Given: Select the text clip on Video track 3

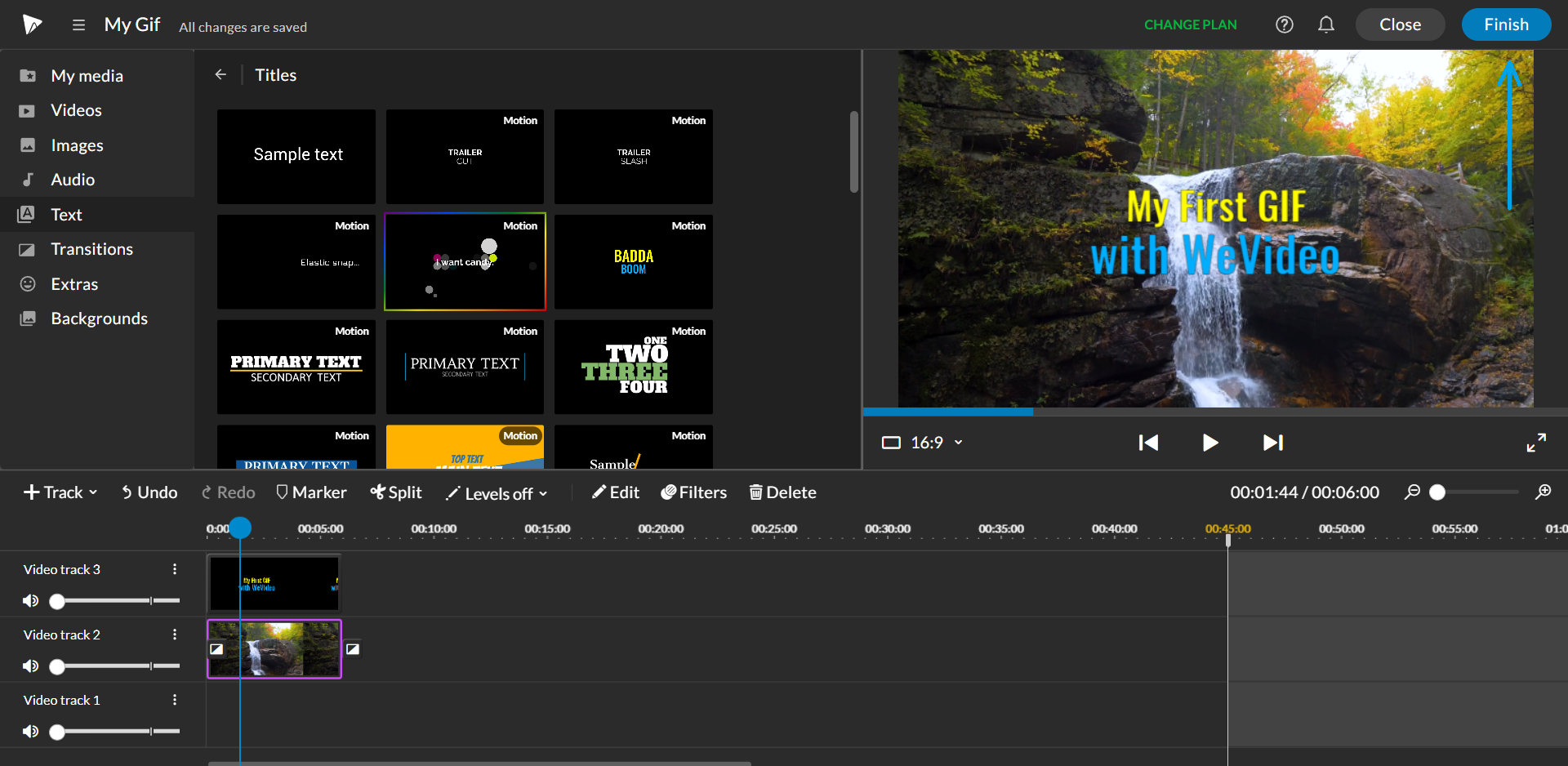Looking at the screenshot, I should click(274, 584).
